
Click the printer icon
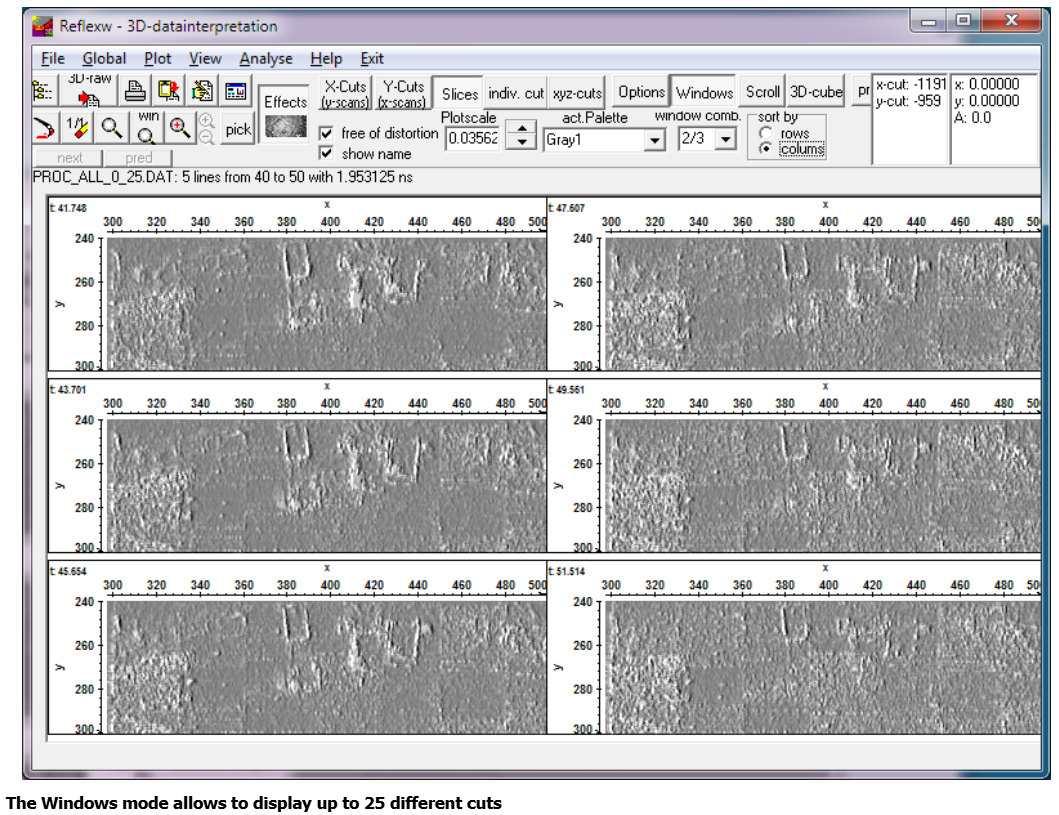(135, 92)
